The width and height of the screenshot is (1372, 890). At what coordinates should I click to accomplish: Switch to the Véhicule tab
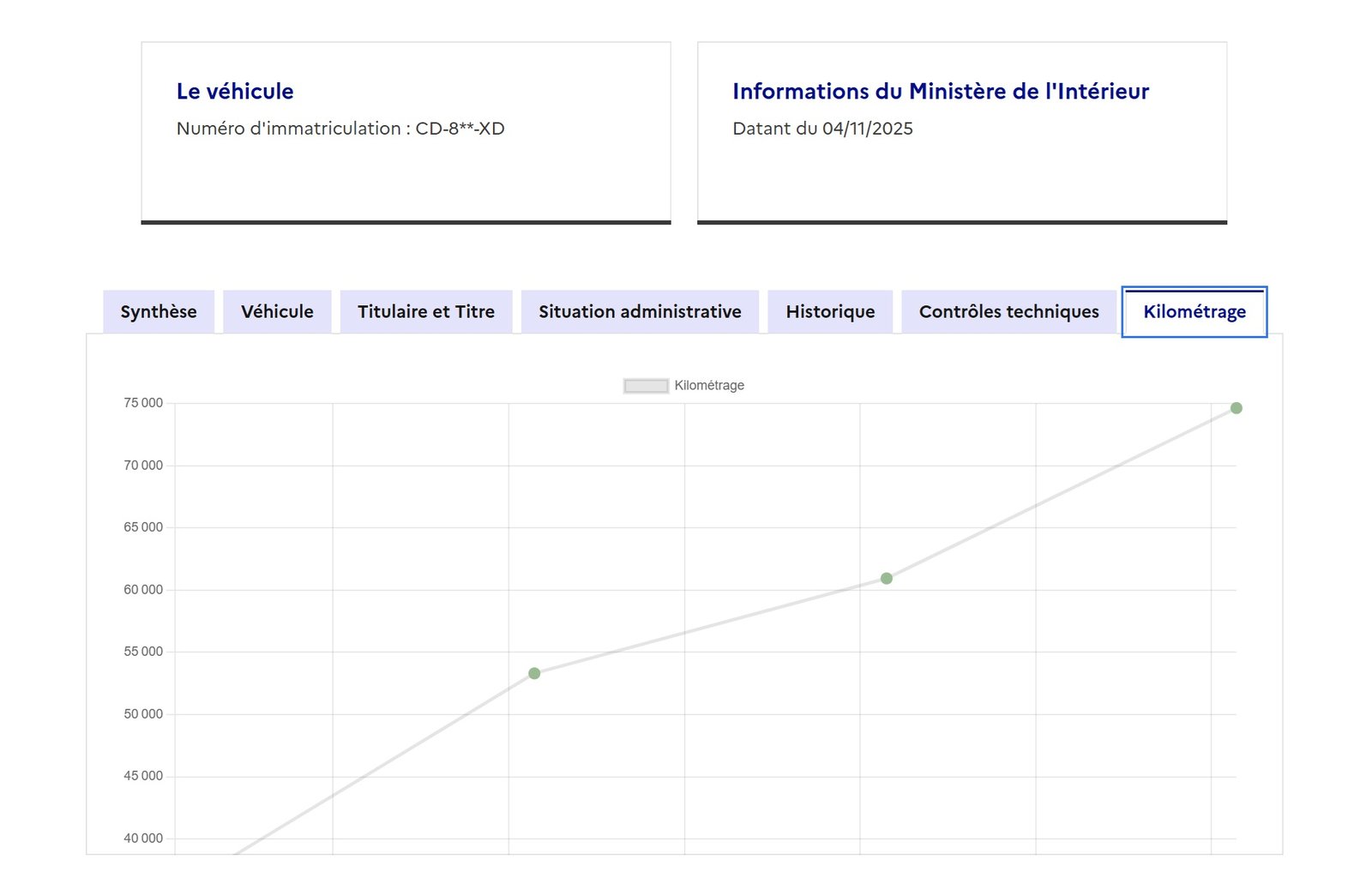click(277, 312)
